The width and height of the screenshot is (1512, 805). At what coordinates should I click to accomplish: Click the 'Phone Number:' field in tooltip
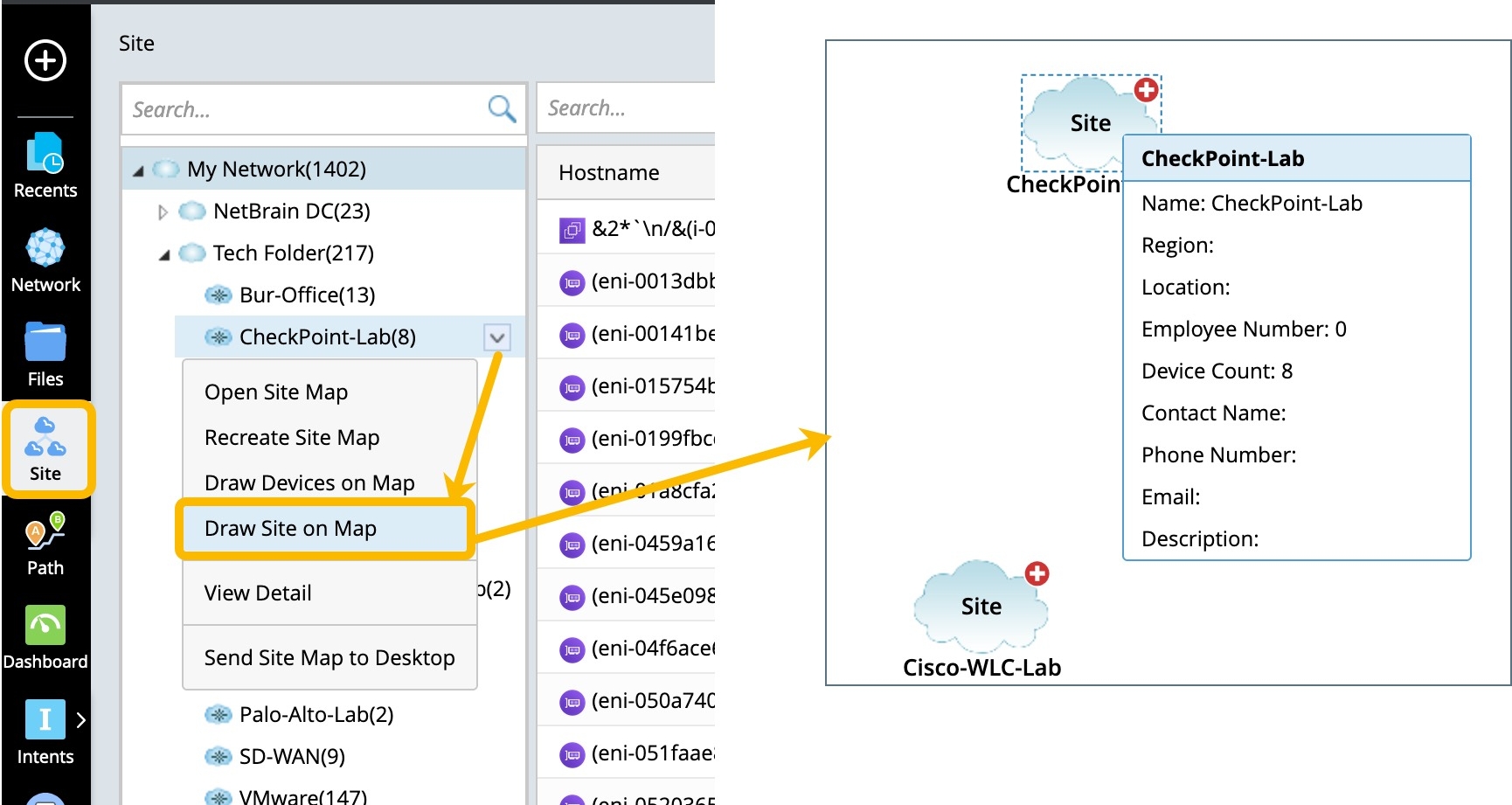pyautogui.click(x=1218, y=455)
